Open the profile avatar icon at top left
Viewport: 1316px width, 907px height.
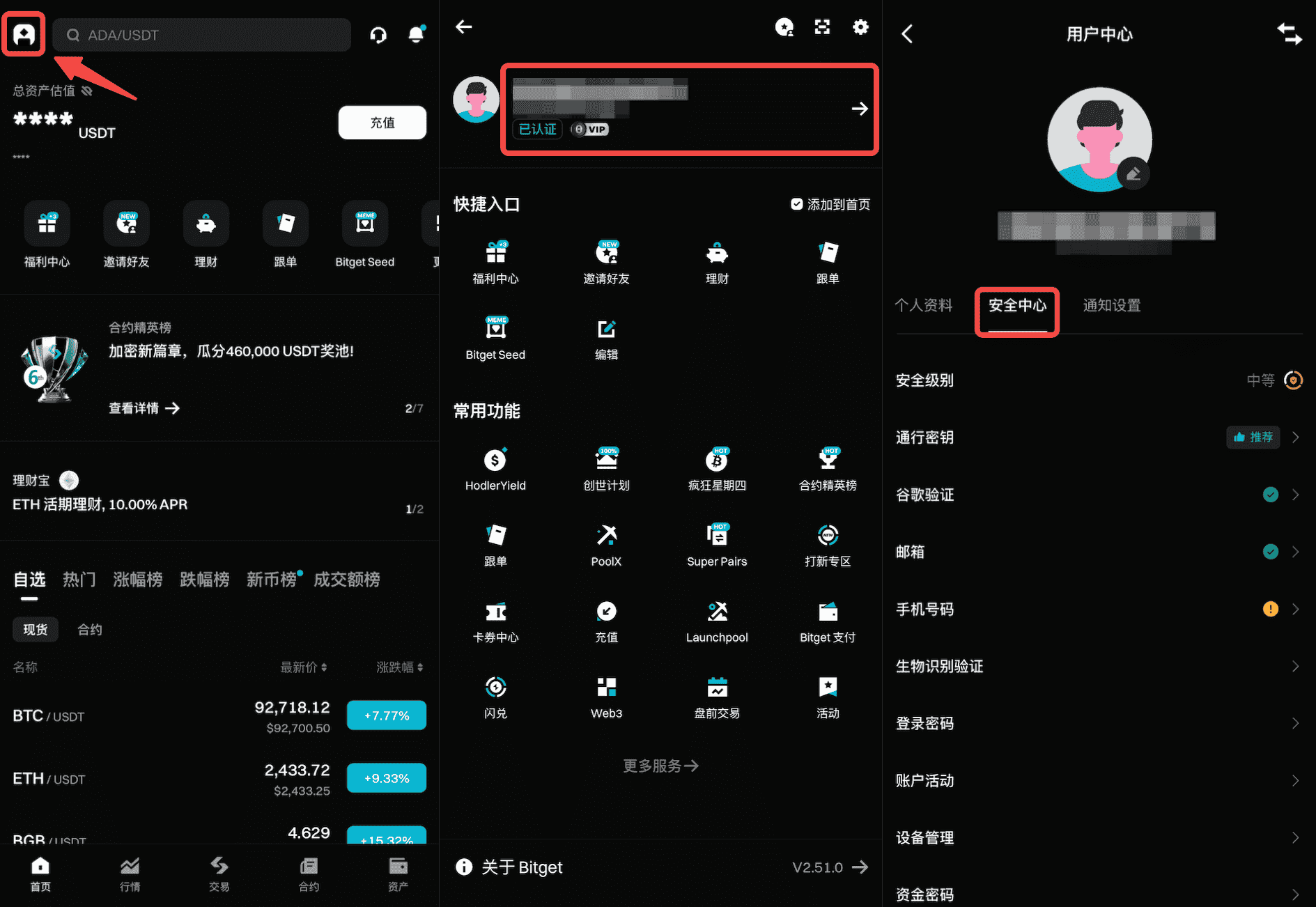click(24, 34)
